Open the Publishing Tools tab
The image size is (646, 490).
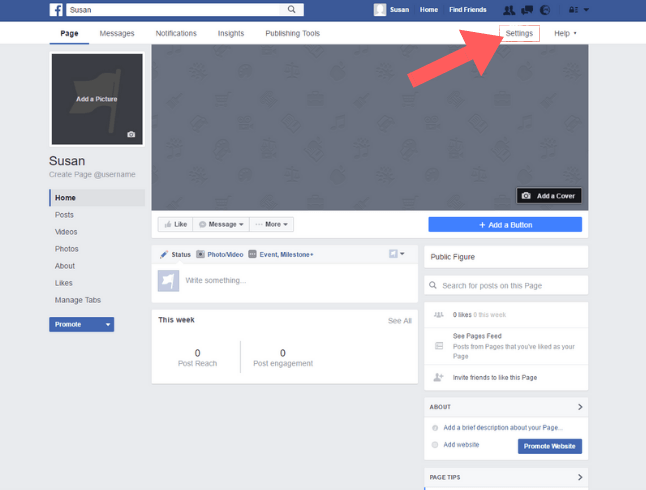click(x=292, y=33)
